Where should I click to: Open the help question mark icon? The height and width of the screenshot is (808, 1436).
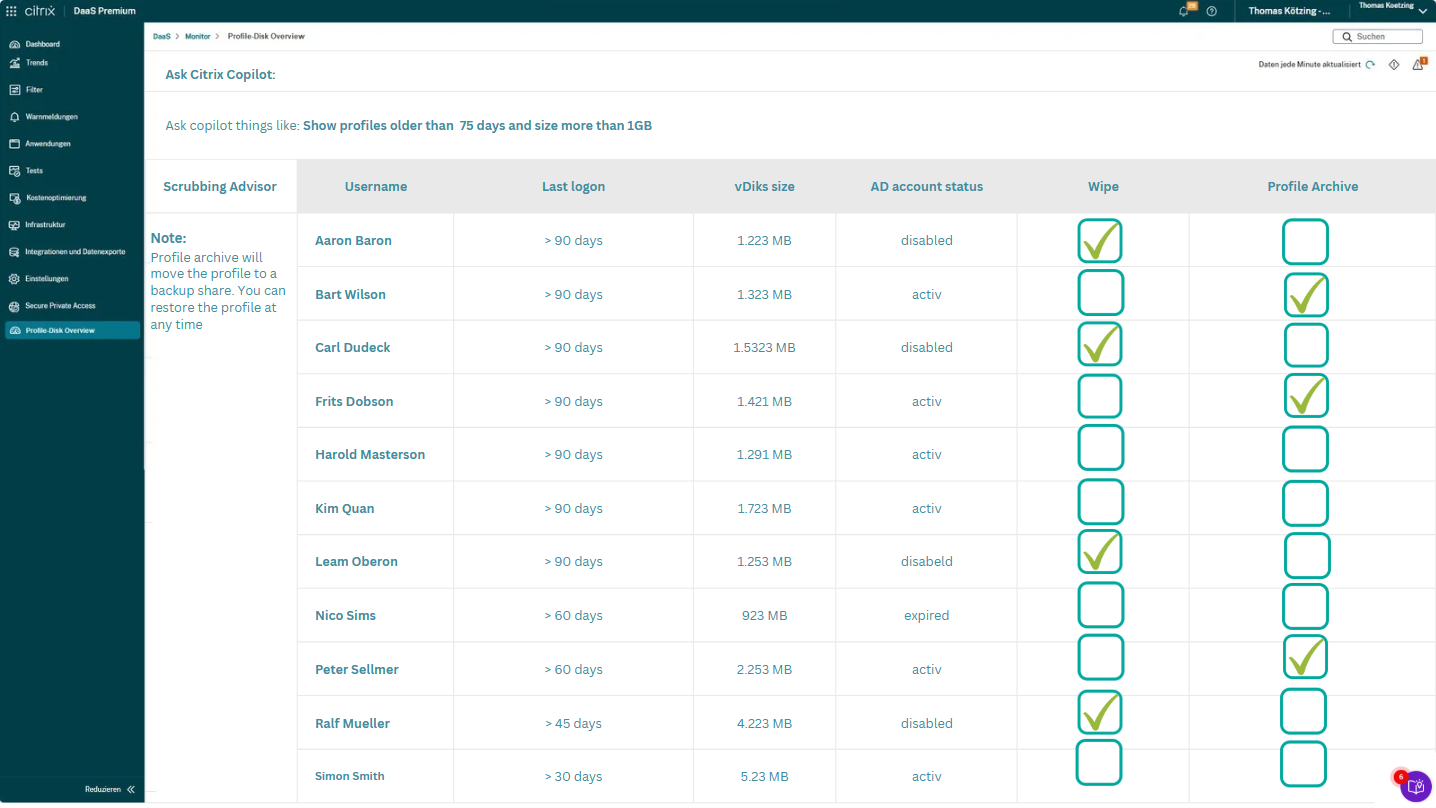click(x=1212, y=11)
